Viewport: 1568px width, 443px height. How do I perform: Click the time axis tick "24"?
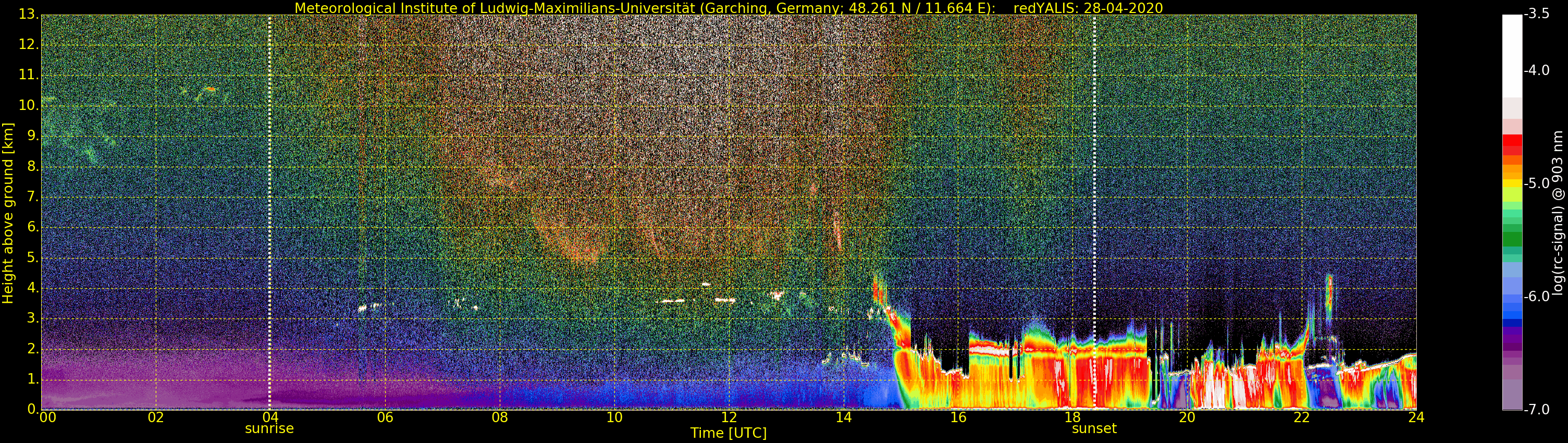pyautogui.click(x=1416, y=417)
